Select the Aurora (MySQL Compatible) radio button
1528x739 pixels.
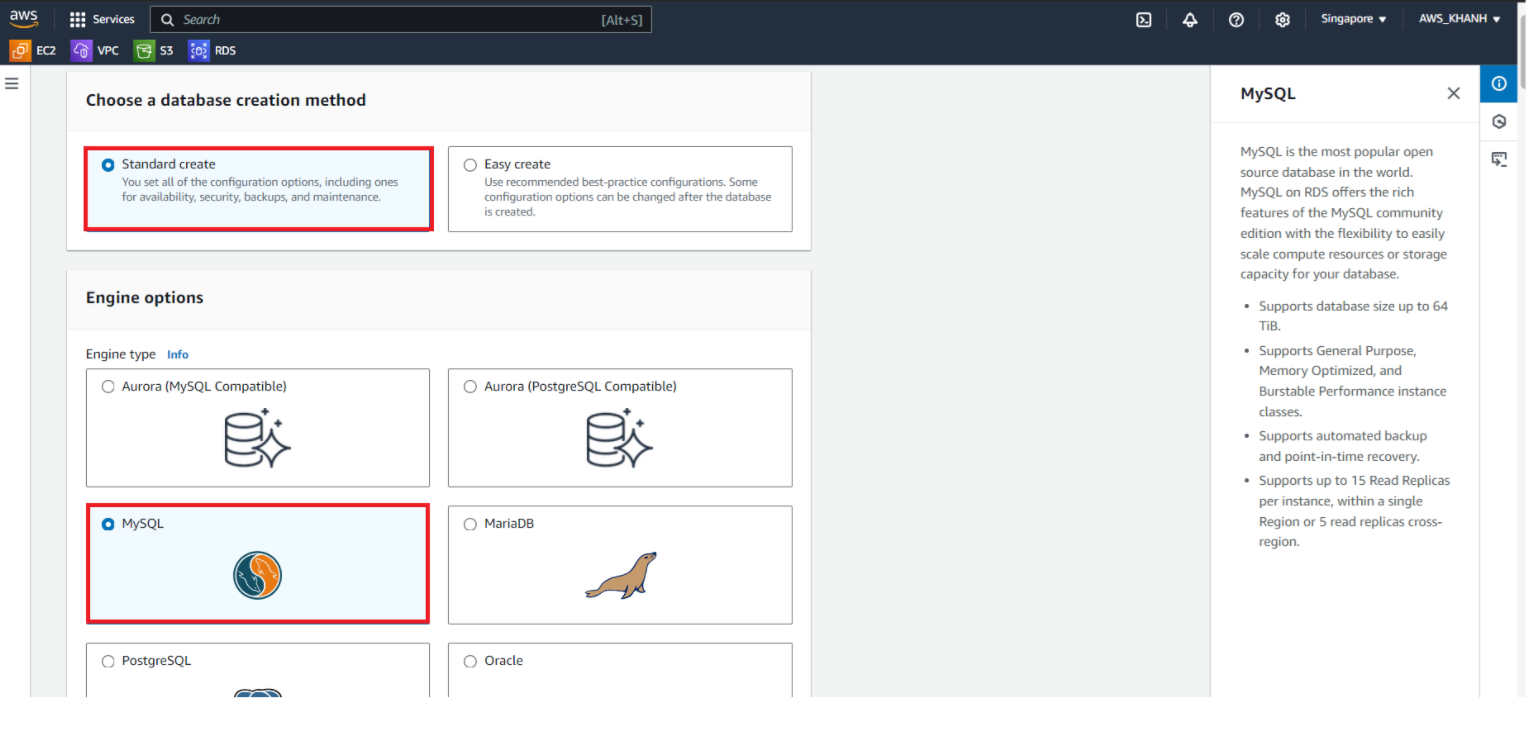coord(108,387)
